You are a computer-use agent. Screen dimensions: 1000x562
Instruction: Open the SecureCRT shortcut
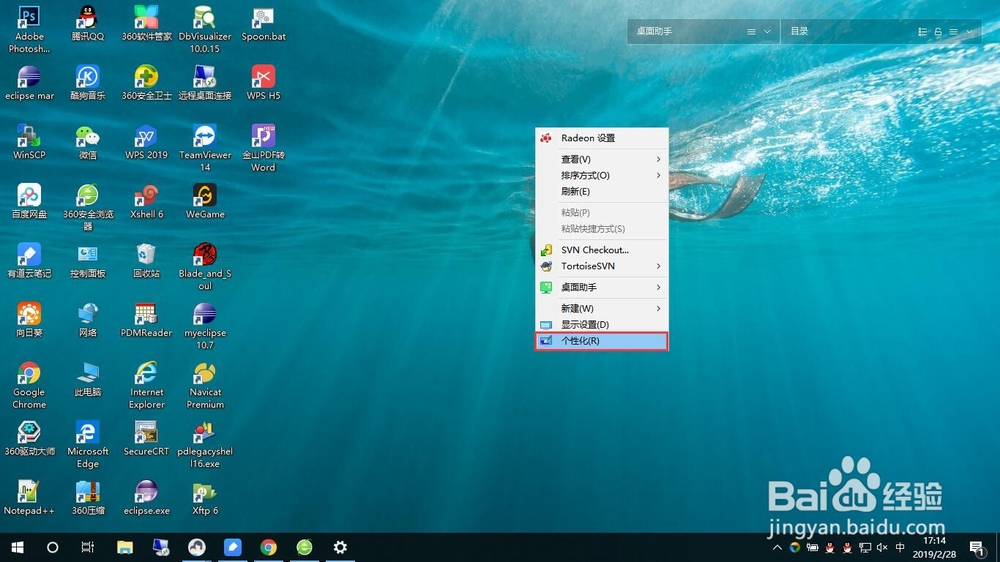[146, 439]
